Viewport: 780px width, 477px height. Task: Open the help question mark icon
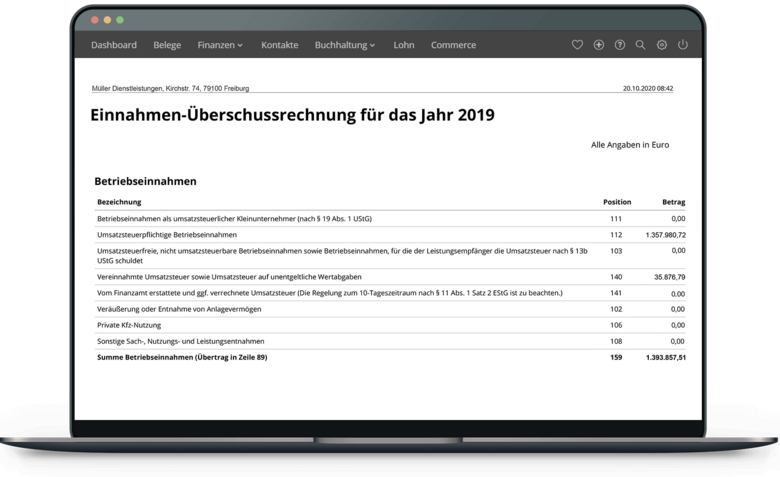coord(620,45)
